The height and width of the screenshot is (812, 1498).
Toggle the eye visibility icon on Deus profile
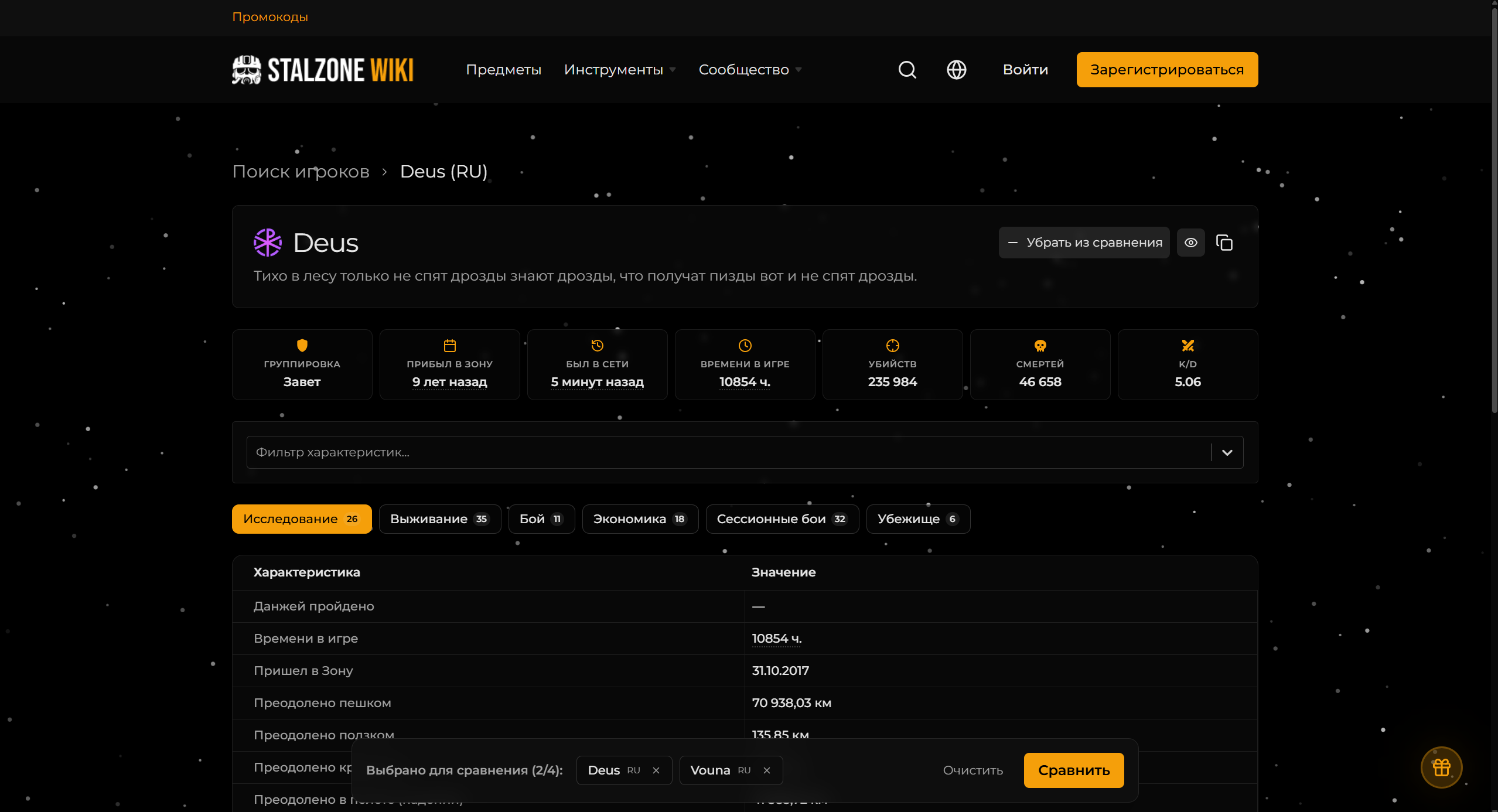pyautogui.click(x=1190, y=243)
